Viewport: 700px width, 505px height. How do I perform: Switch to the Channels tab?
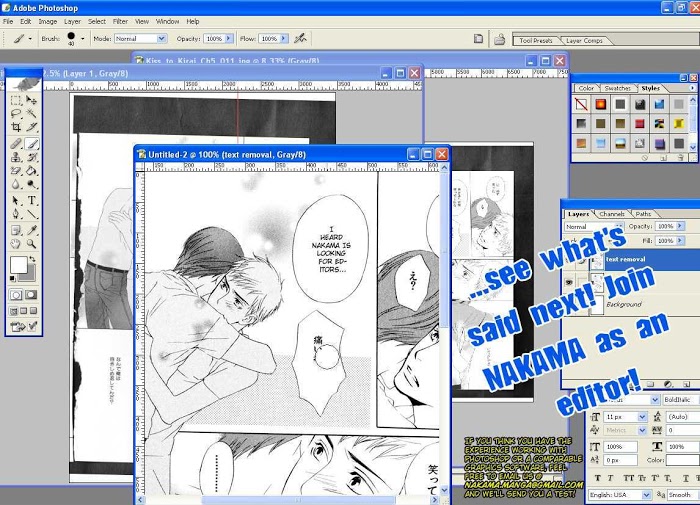[612, 214]
